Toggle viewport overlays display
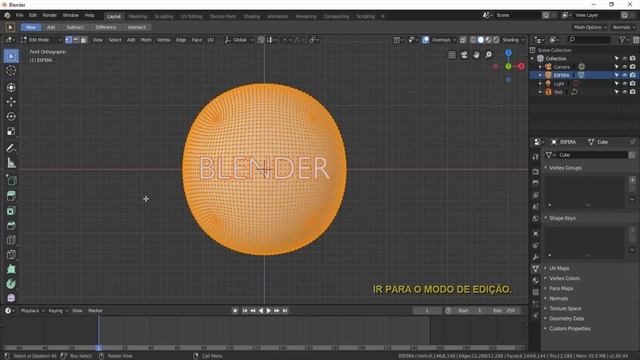 click(425, 40)
